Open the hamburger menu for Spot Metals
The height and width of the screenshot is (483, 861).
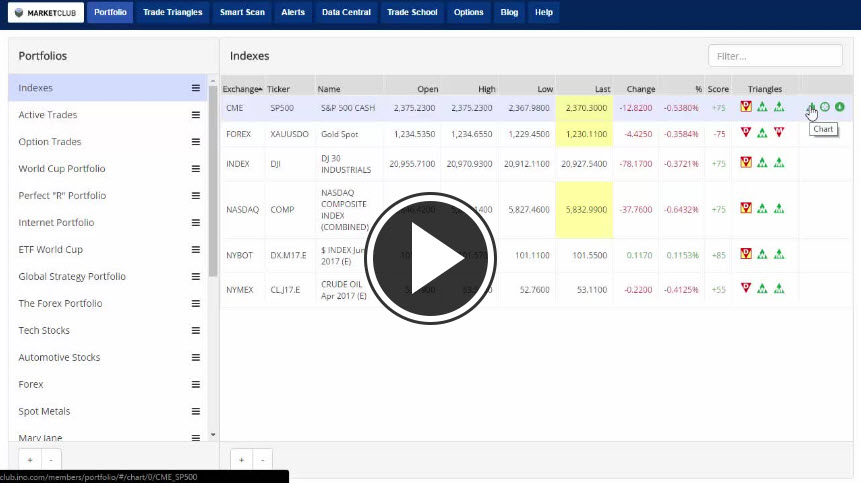195,411
